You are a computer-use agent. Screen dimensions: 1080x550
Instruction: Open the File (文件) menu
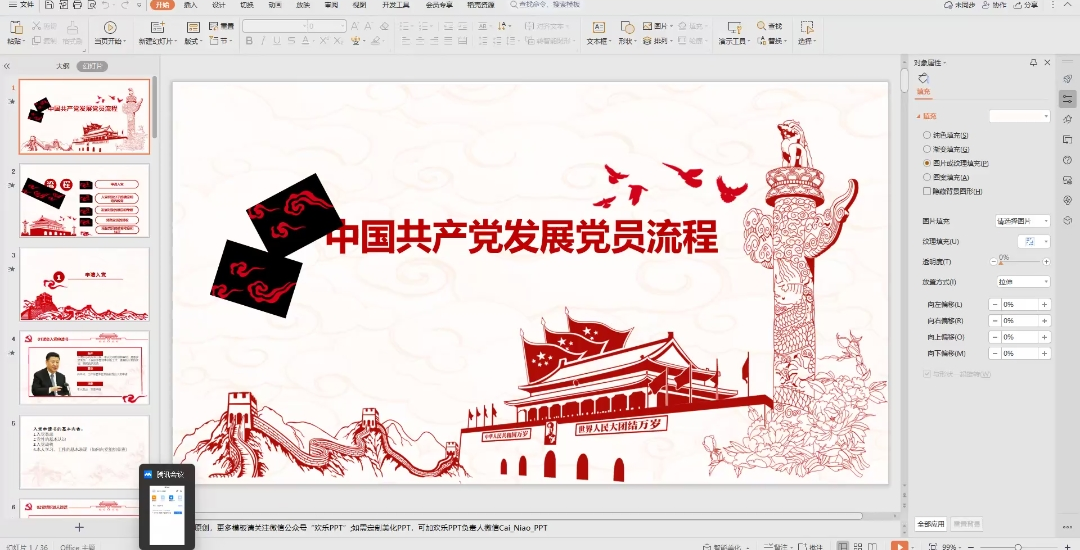21,5
